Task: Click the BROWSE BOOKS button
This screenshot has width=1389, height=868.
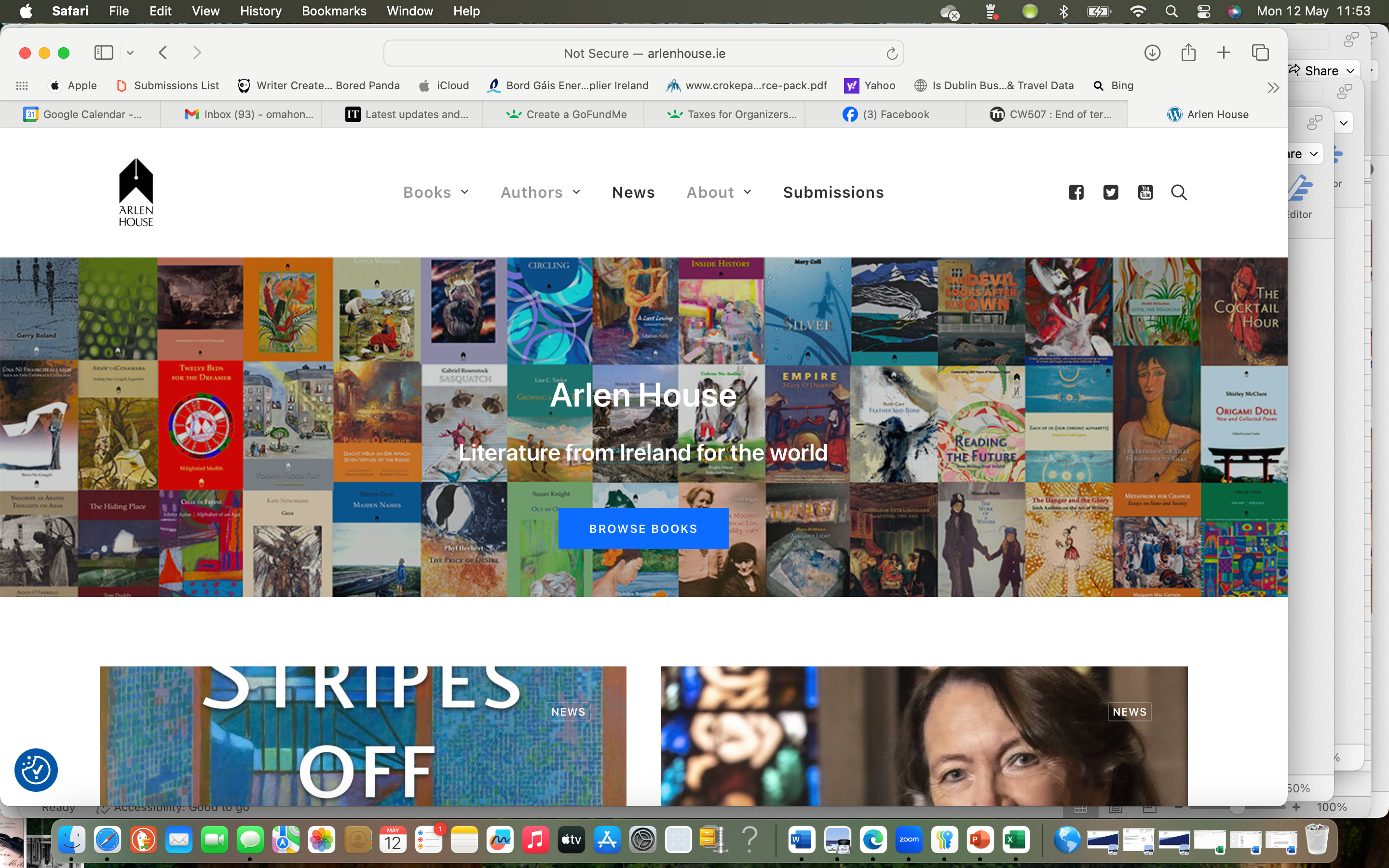Action: [643, 529]
